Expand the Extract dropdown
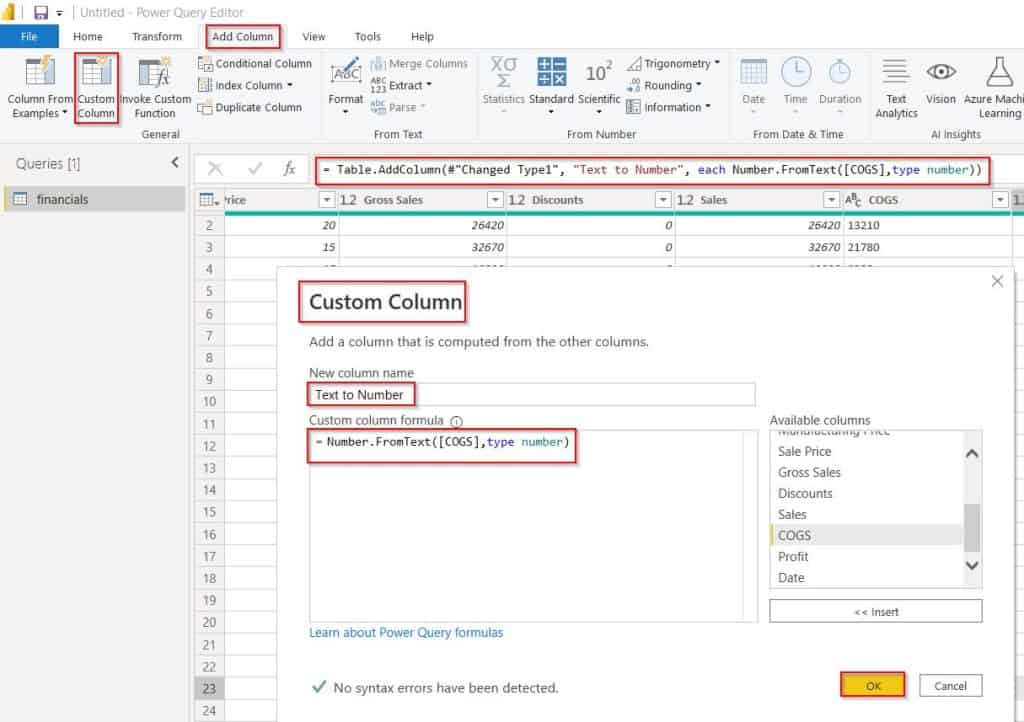 coord(429,85)
